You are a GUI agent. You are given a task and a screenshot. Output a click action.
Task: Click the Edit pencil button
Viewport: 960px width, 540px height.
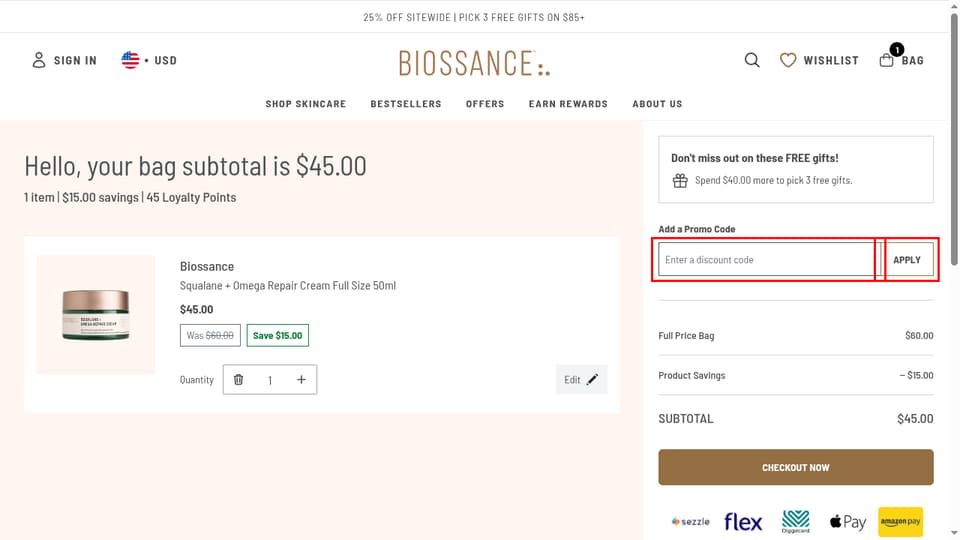click(582, 380)
